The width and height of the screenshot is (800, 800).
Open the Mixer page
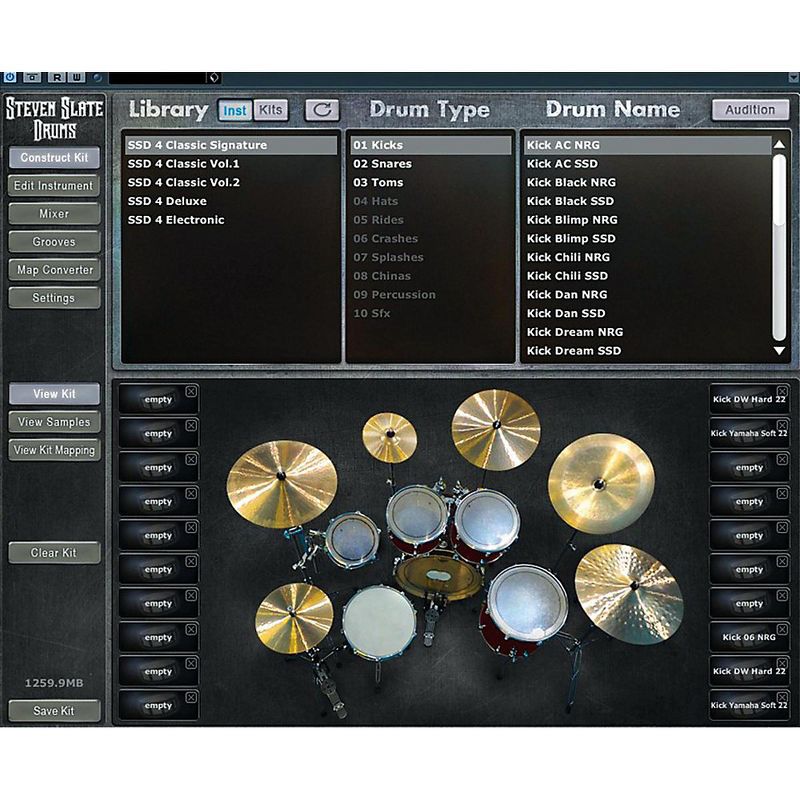coord(54,214)
